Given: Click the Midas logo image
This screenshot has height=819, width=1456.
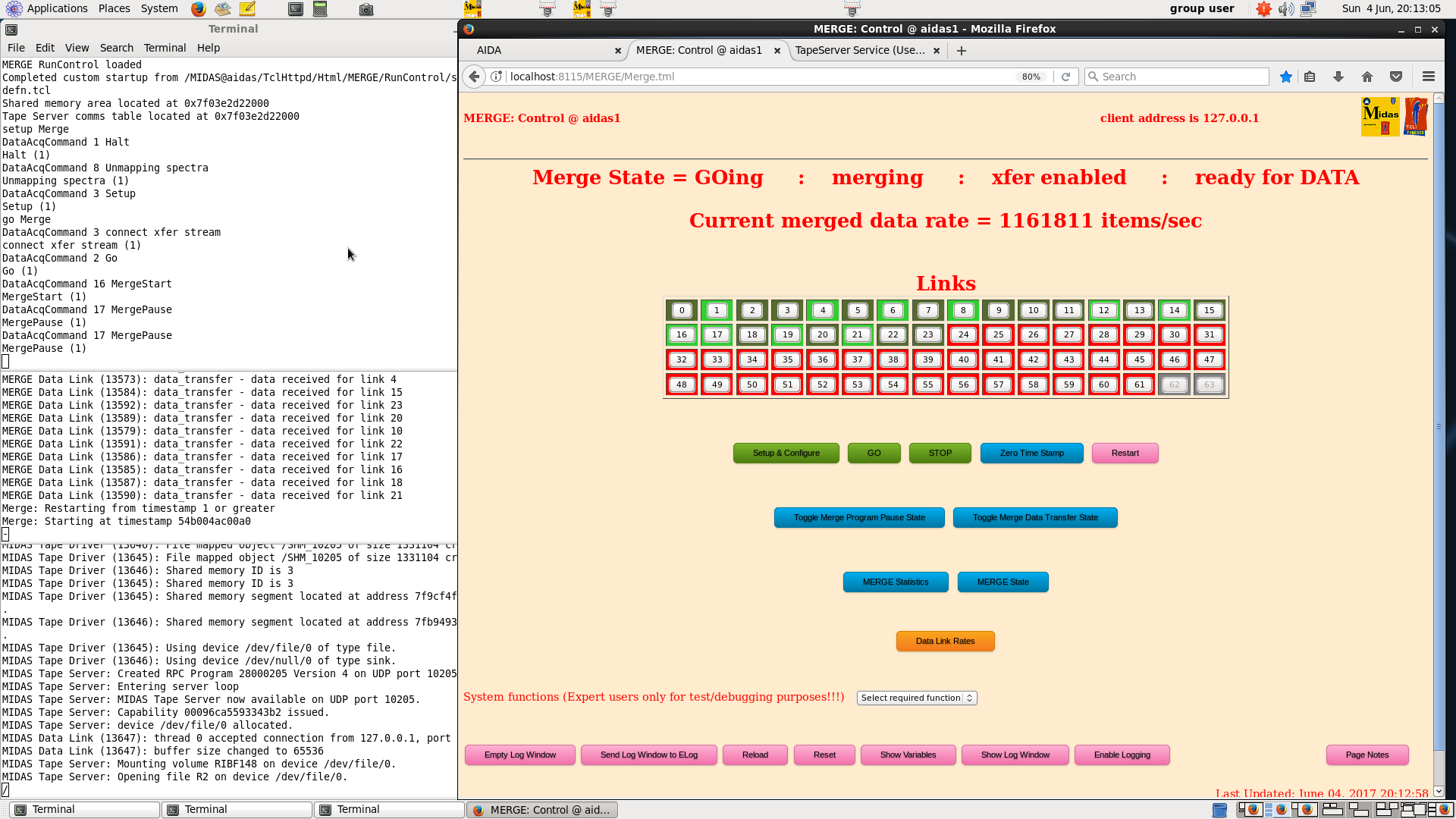Looking at the screenshot, I should pyautogui.click(x=1380, y=117).
